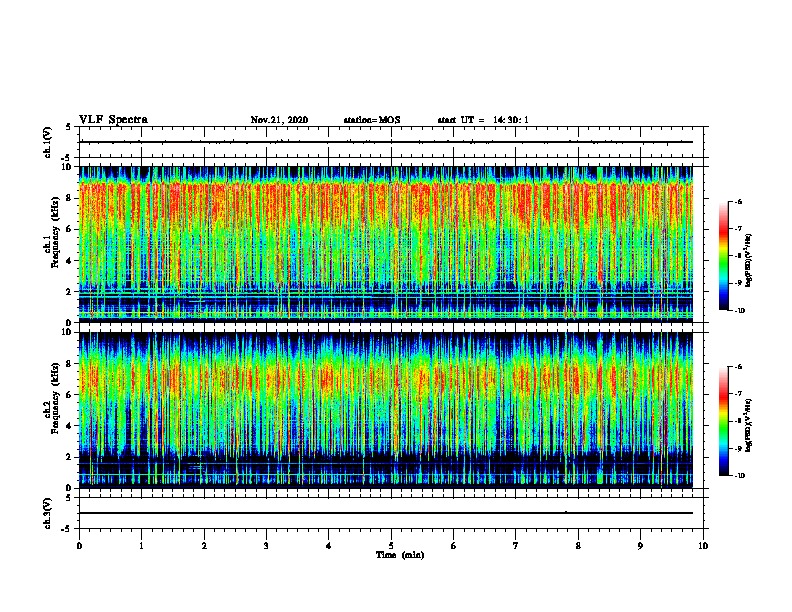Image resolution: width=792 pixels, height=612 pixels.
Task: Click the "Time (min)" axis title
Action: [x=400, y=555]
